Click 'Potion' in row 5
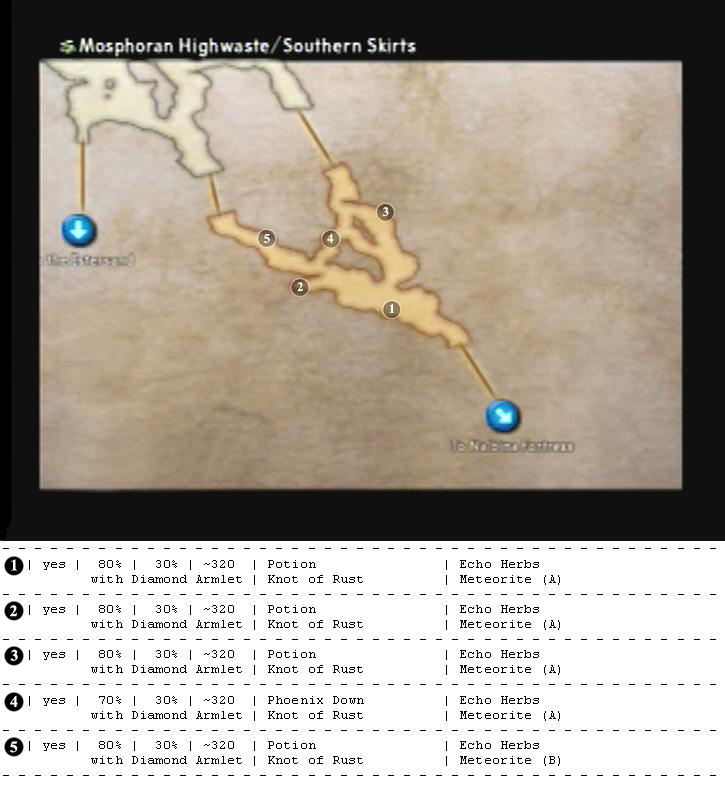Image resolution: width=725 pixels, height=786 pixels. click(292, 745)
